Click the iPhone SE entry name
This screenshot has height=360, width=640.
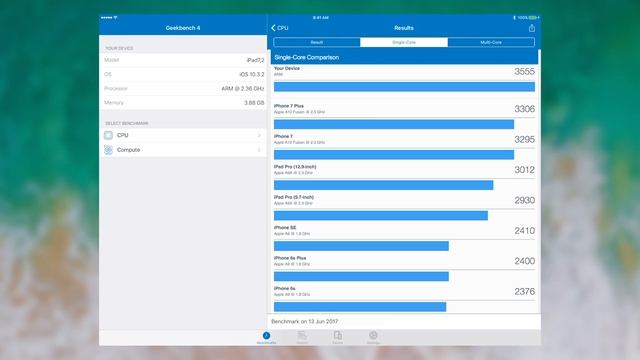(285, 227)
